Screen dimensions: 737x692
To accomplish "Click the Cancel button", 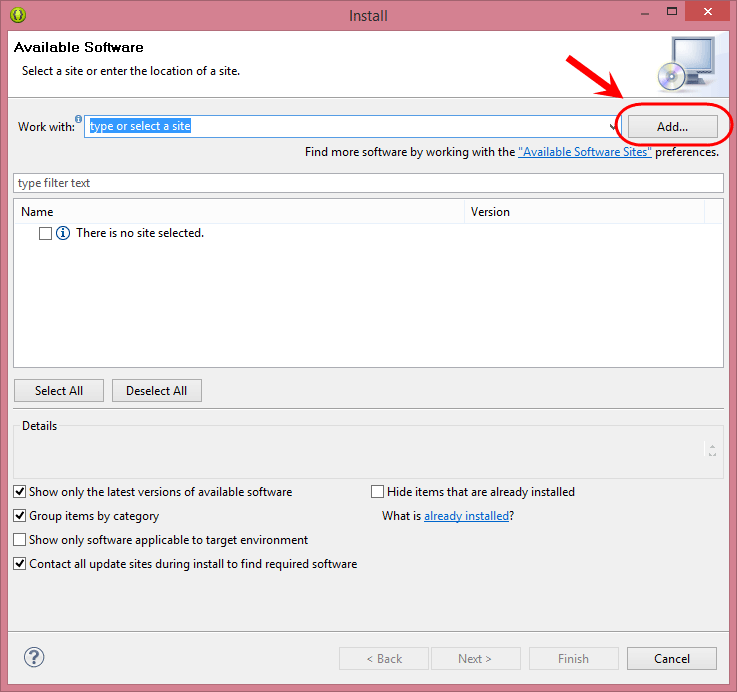I will coord(672,659).
